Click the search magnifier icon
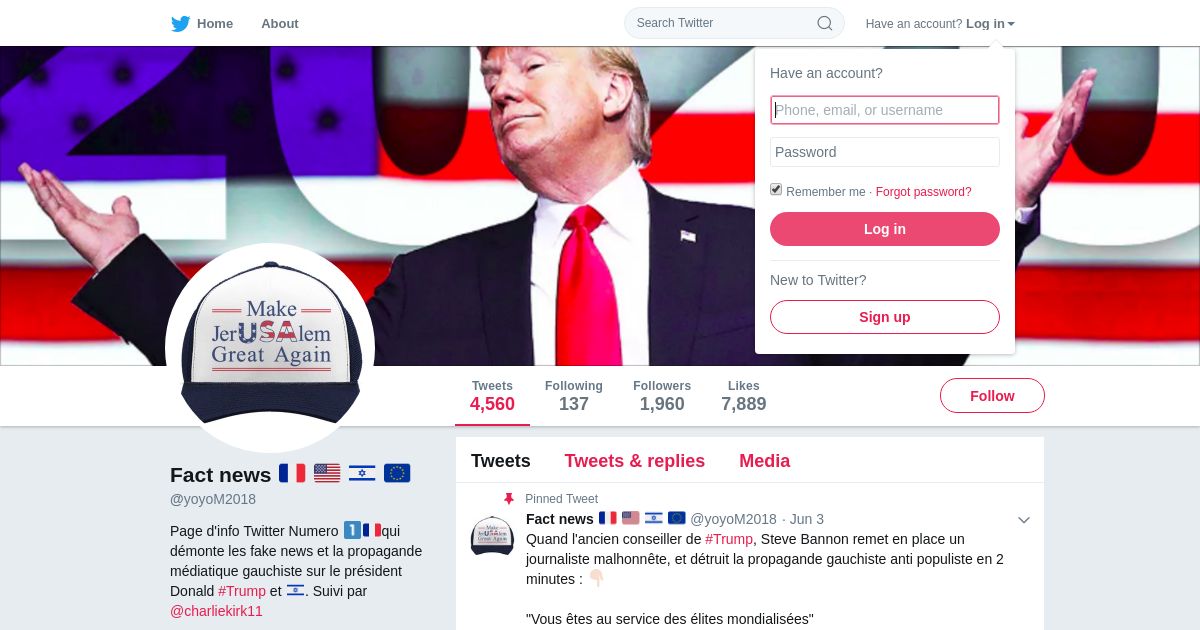Viewport: 1200px width, 630px height. pyautogui.click(x=825, y=23)
